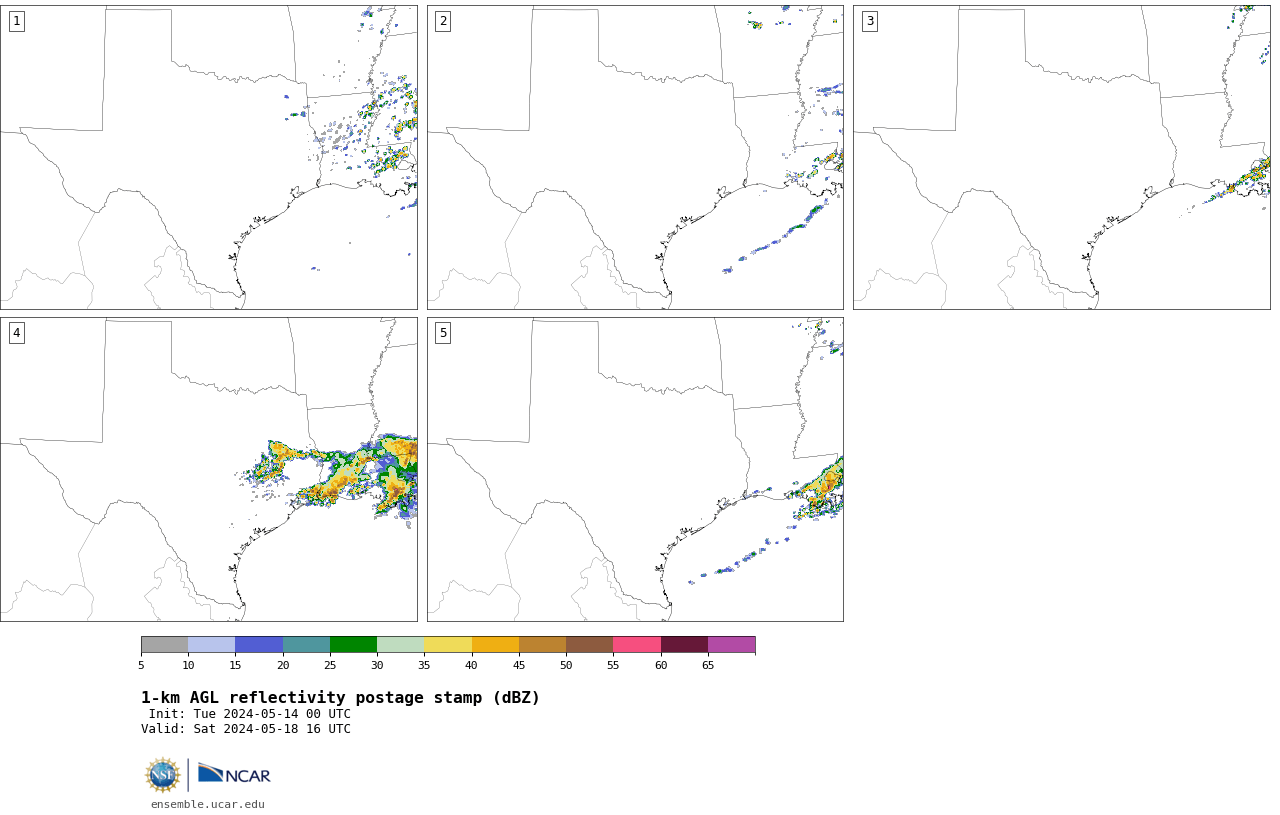Select the gray 5-10 dBZ swatch
Viewport: 1280px width, 815px height.
point(164,644)
